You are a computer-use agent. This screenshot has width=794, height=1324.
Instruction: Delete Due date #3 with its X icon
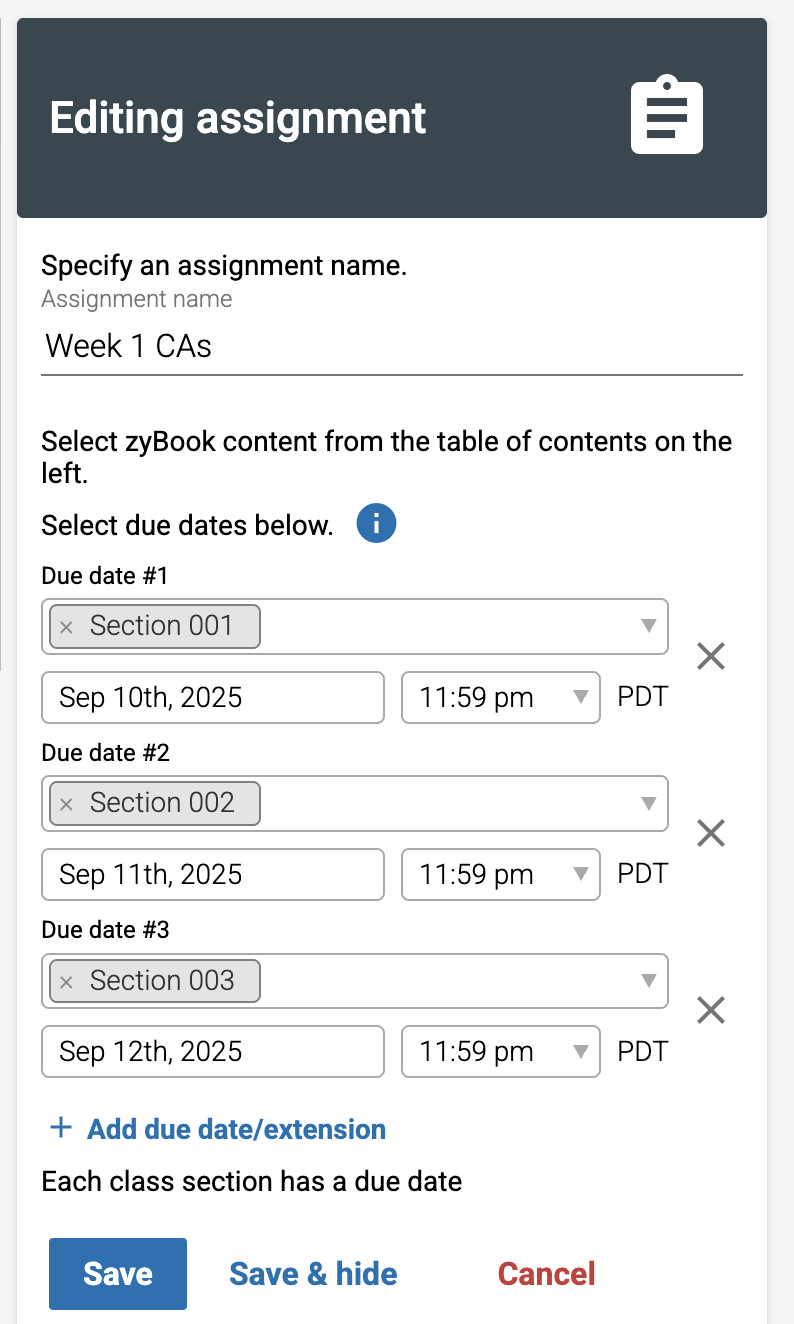(710, 1010)
